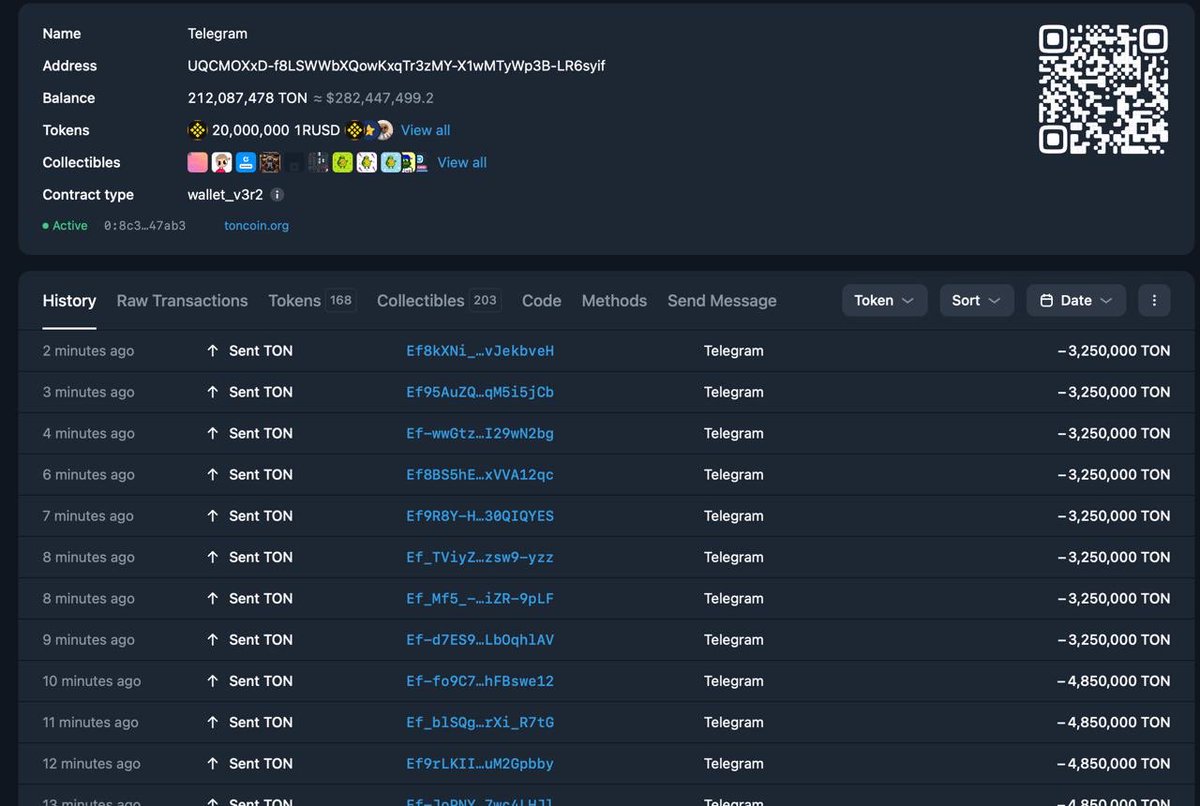
Task: Switch to the Code tab
Action: coord(542,300)
